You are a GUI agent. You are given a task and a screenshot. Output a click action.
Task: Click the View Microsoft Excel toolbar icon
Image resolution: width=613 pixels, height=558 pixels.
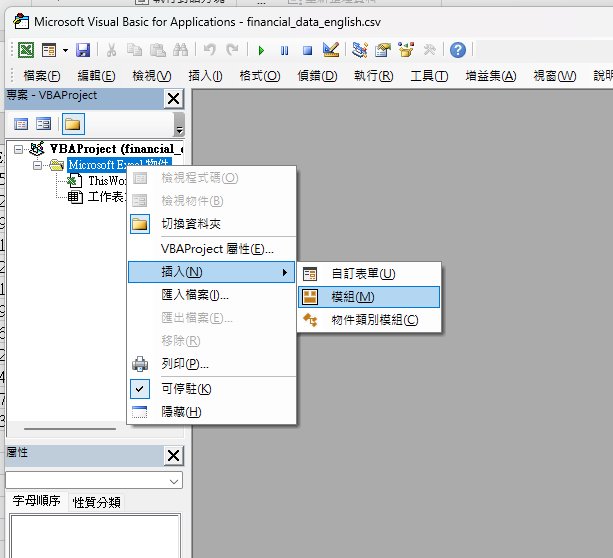[26, 50]
